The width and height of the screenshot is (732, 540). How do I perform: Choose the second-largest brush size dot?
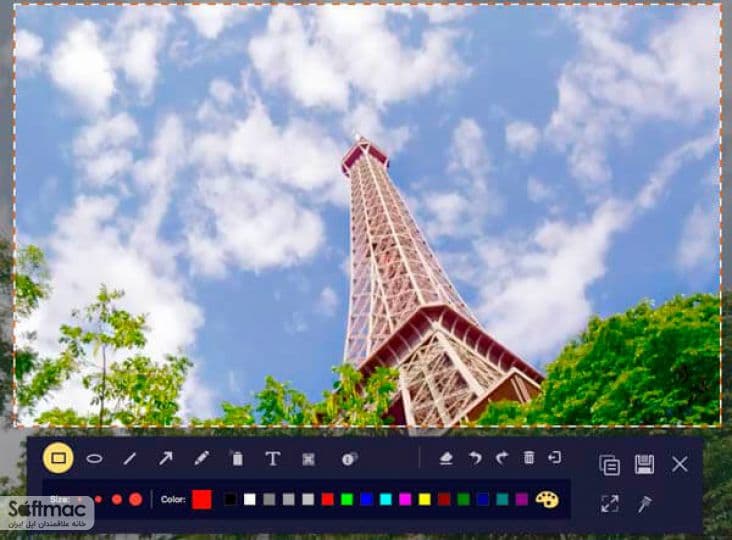[x=117, y=499]
